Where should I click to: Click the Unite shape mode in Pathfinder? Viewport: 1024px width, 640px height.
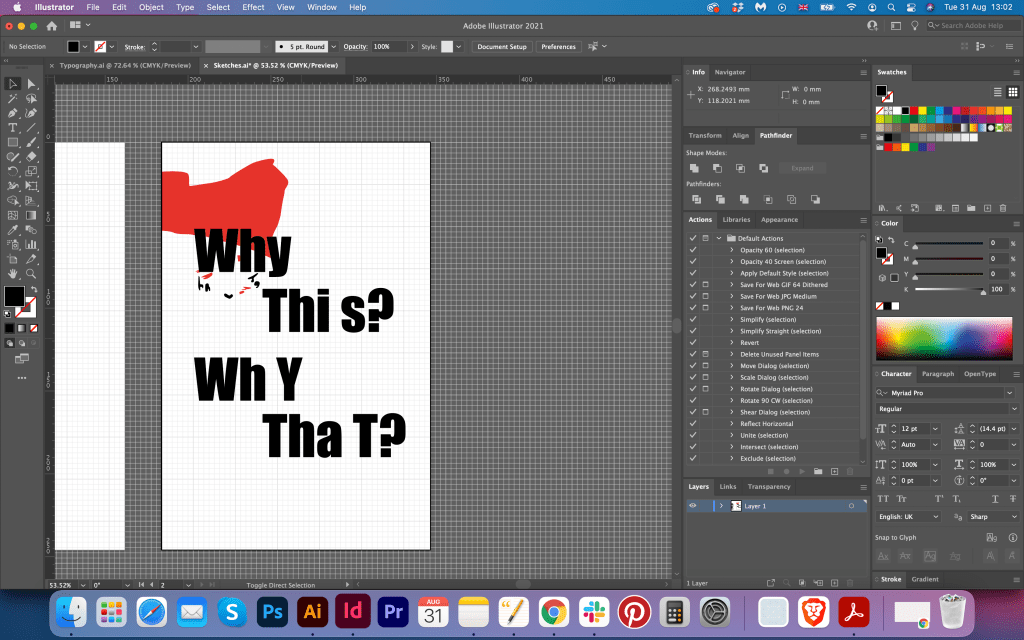[x=694, y=168]
